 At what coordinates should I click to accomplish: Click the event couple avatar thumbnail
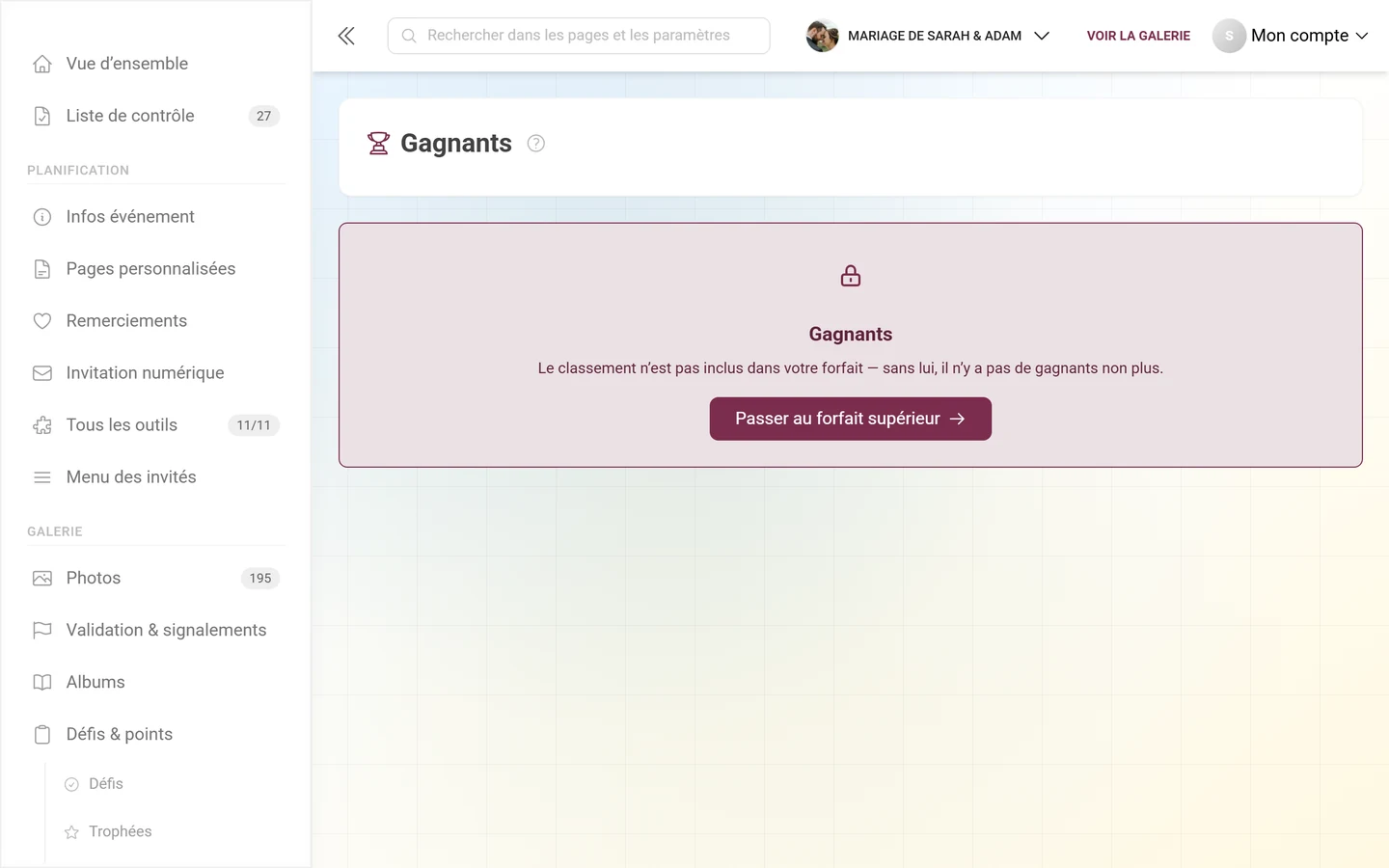[823, 36]
